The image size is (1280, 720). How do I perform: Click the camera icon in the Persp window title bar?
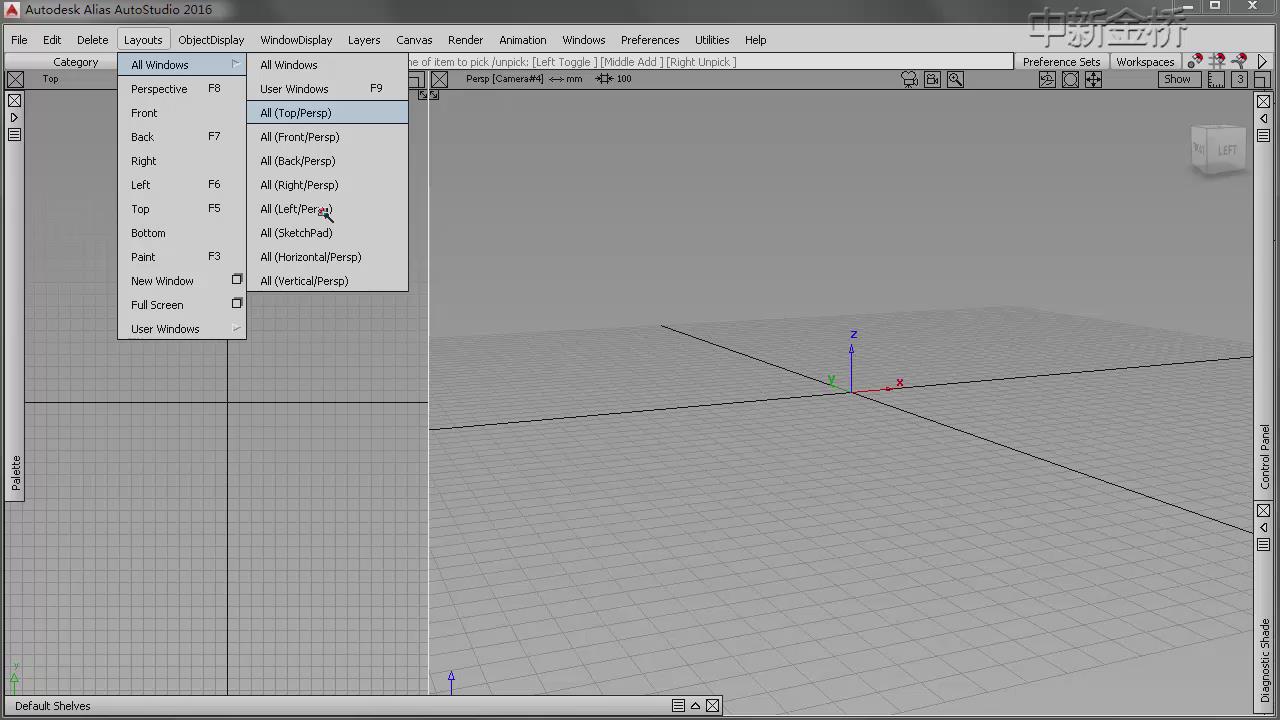coord(909,79)
